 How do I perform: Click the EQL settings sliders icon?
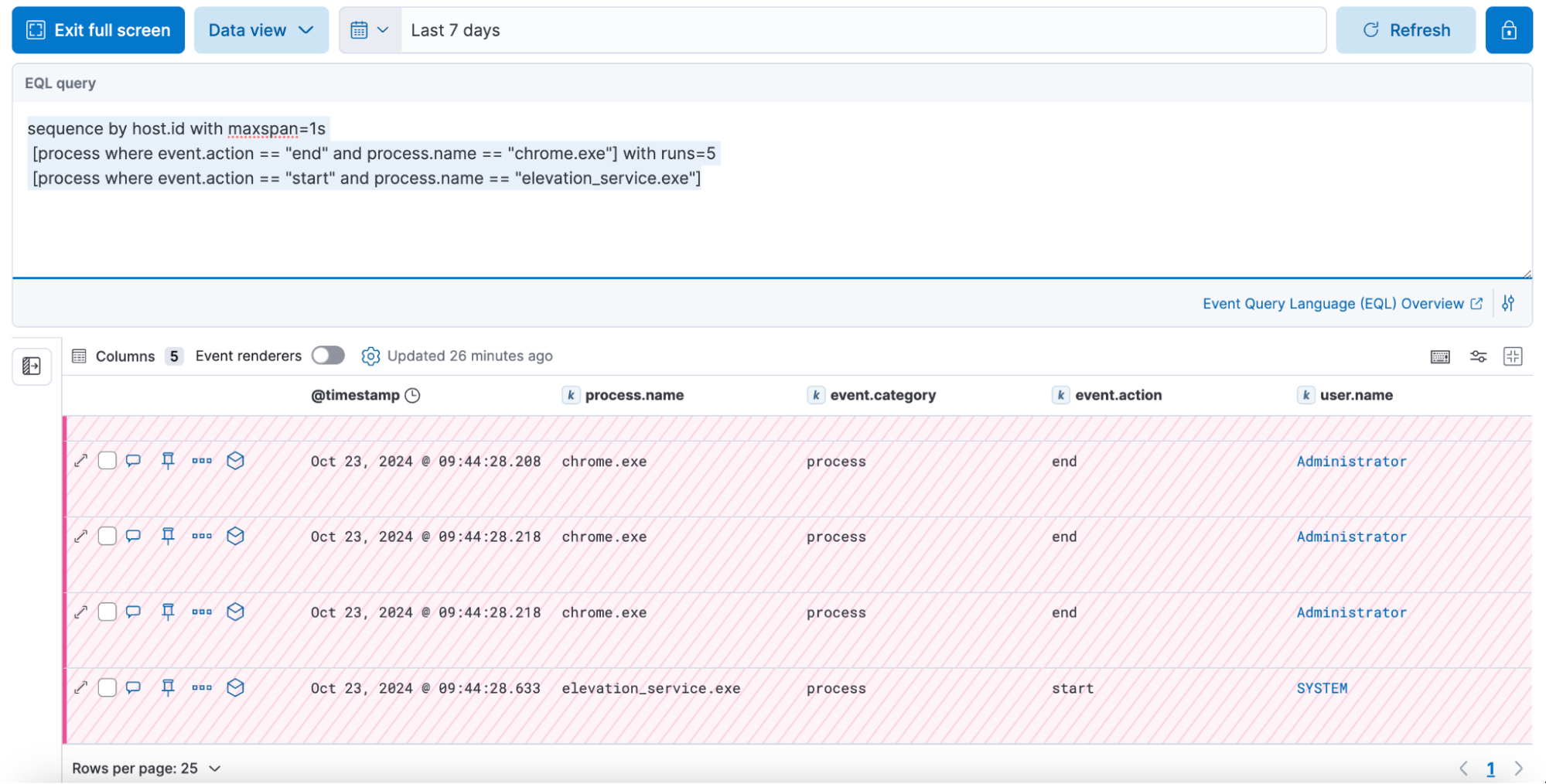1507,303
